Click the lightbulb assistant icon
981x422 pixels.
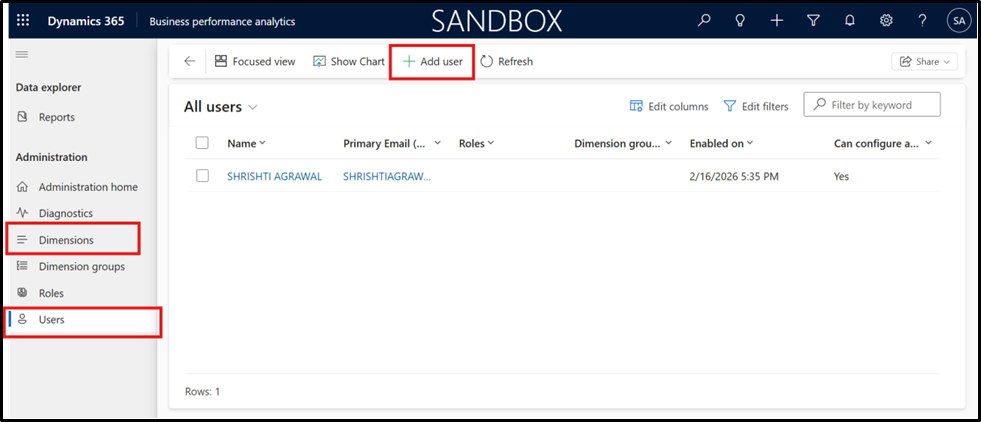coord(740,21)
